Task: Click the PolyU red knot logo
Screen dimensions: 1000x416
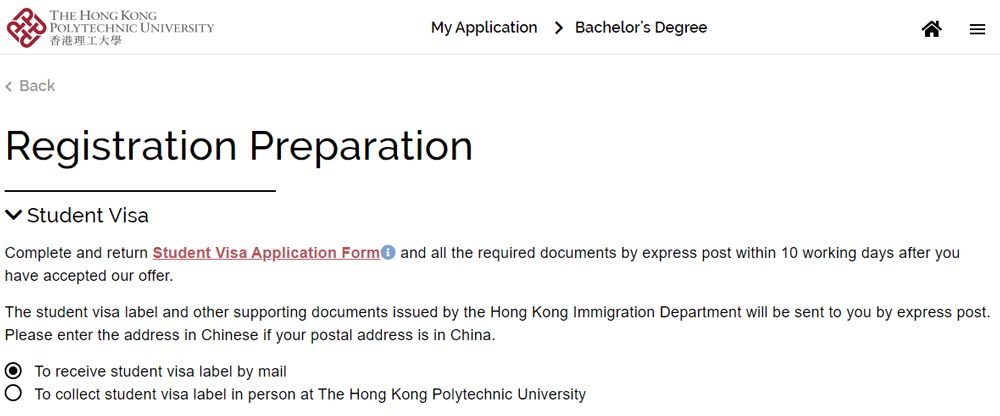Action: pos(26,28)
